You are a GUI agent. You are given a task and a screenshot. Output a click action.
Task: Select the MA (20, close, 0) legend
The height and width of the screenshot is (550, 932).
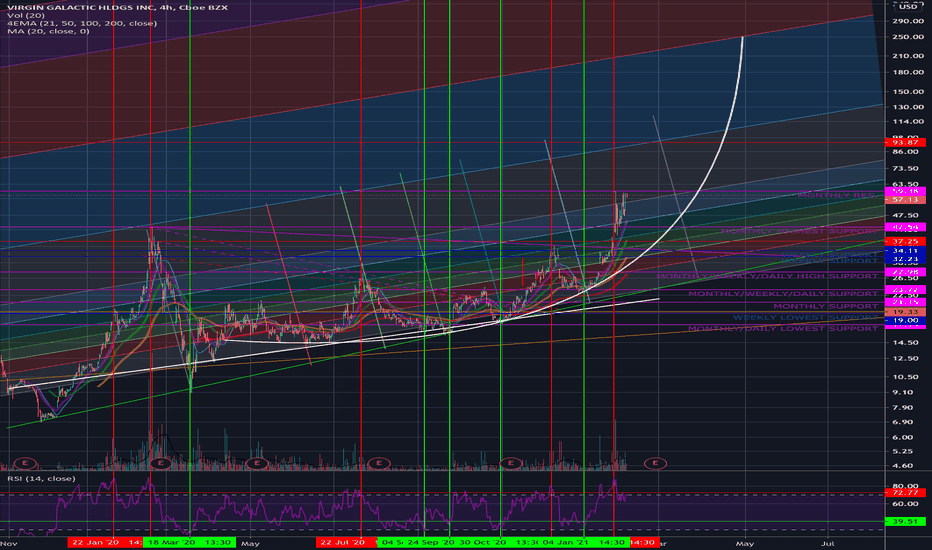point(48,31)
